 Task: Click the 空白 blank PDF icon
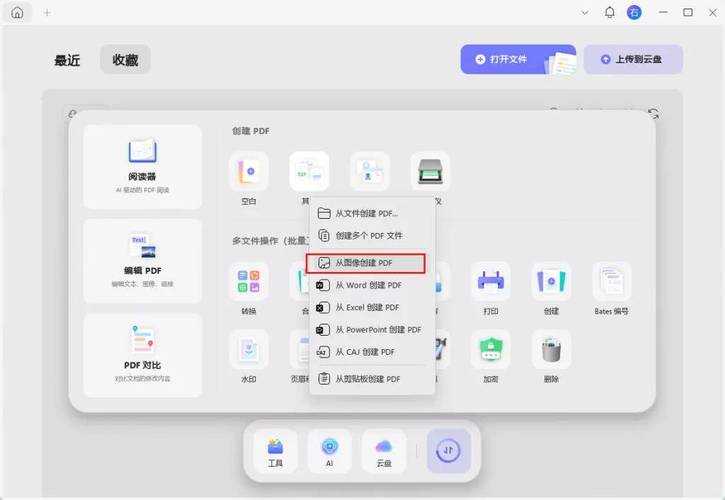point(248,173)
